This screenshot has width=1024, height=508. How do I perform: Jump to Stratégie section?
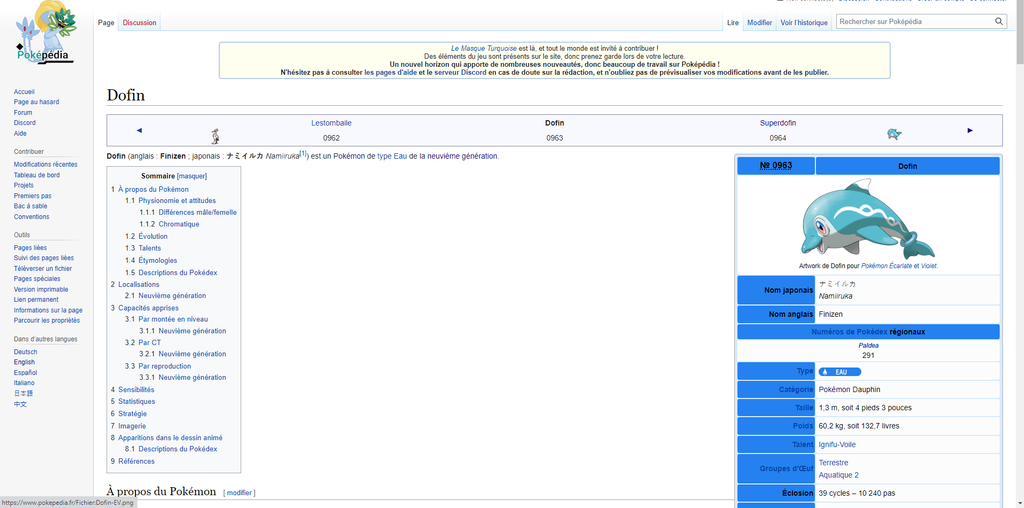133,414
